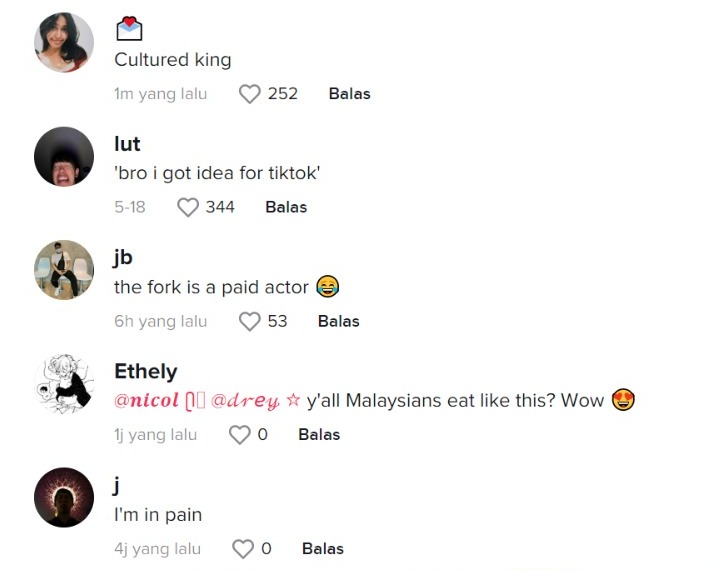
Task: Like the "I'm in pain" comment
Action: [x=243, y=549]
